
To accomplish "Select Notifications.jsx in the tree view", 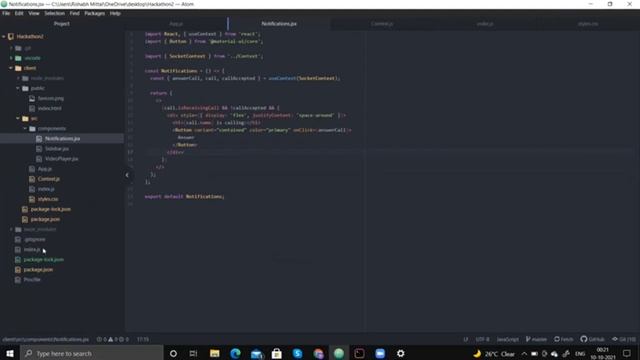I will [x=62, y=139].
